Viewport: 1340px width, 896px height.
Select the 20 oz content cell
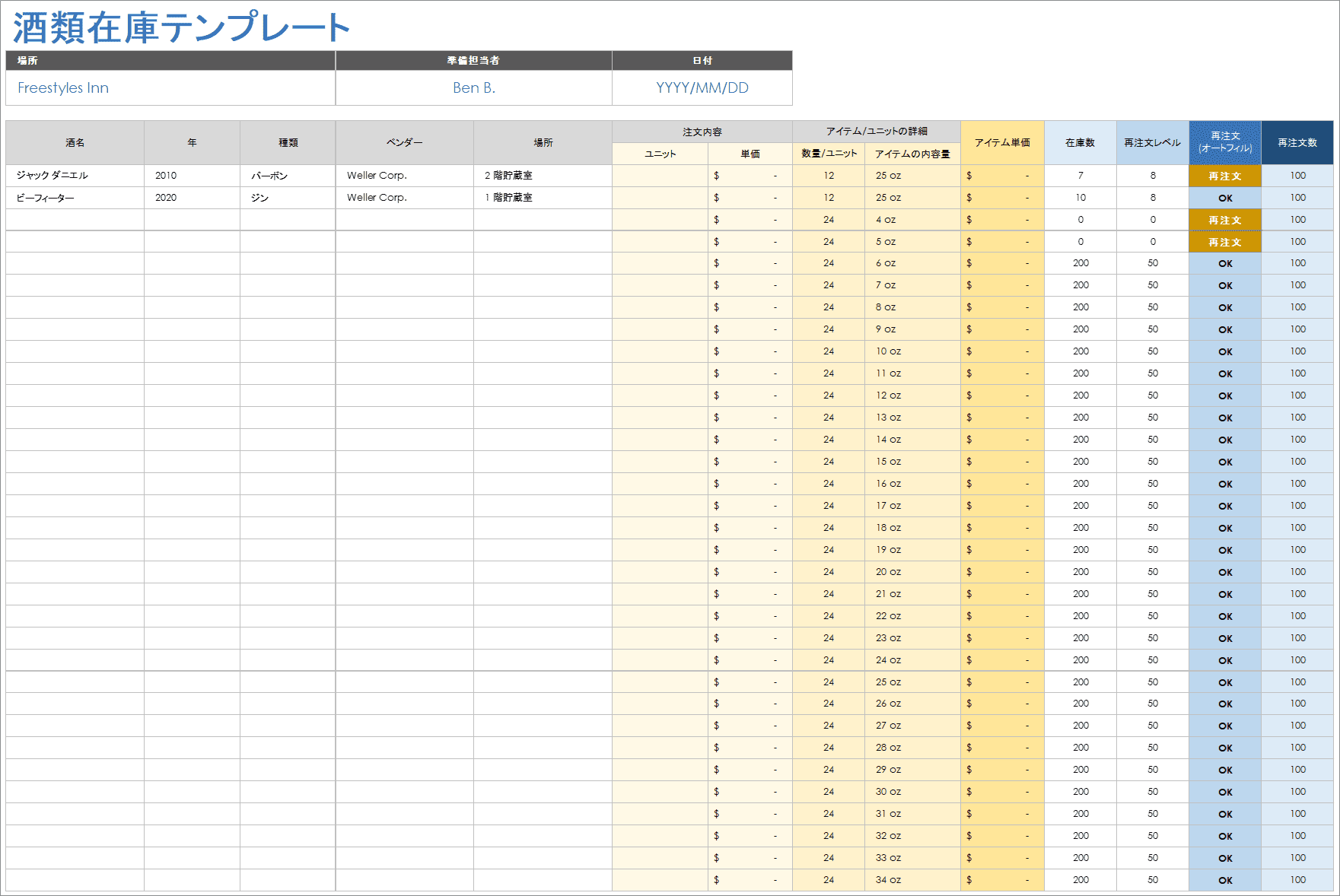(x=912, y=572)
